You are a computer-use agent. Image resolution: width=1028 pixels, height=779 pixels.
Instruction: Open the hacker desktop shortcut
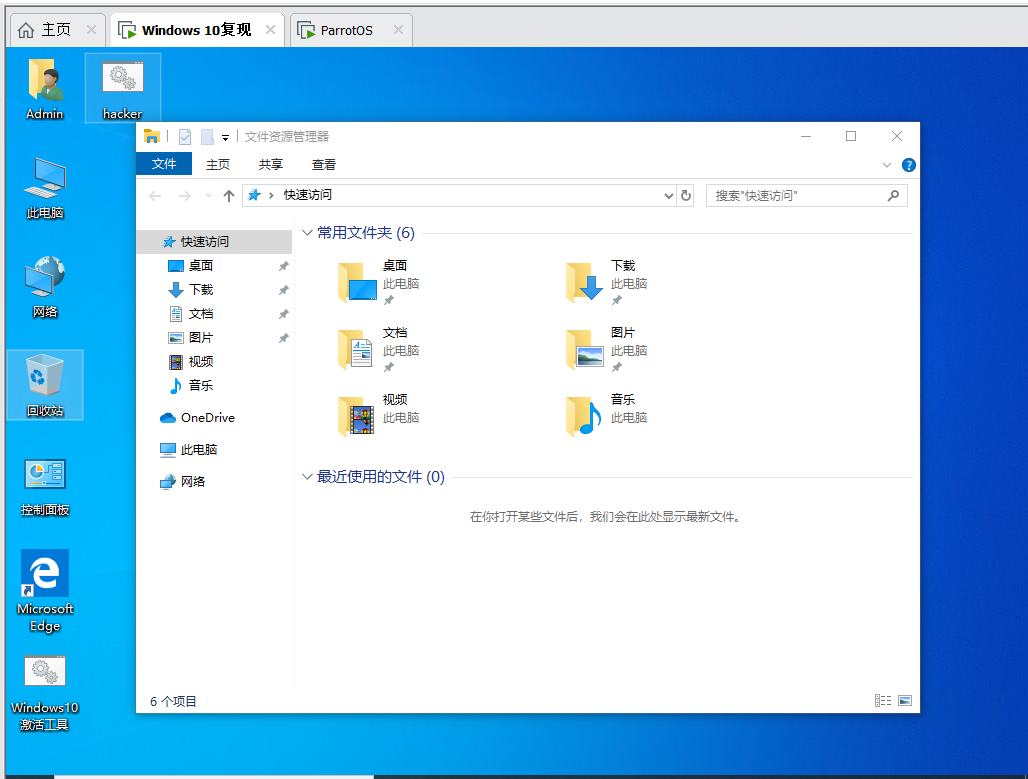click(123, 88)
